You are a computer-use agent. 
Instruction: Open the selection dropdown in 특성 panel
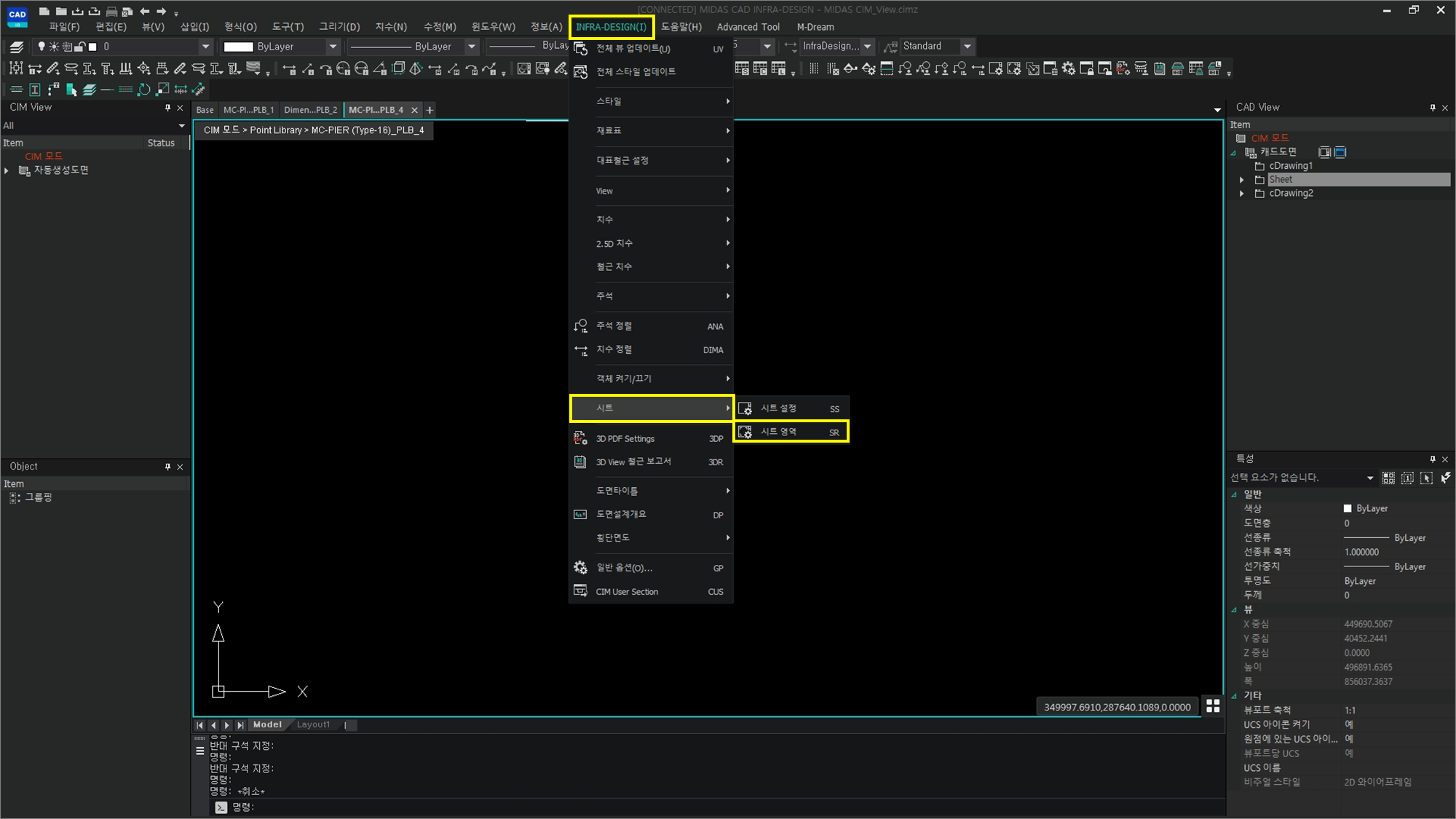point(1369,478)
